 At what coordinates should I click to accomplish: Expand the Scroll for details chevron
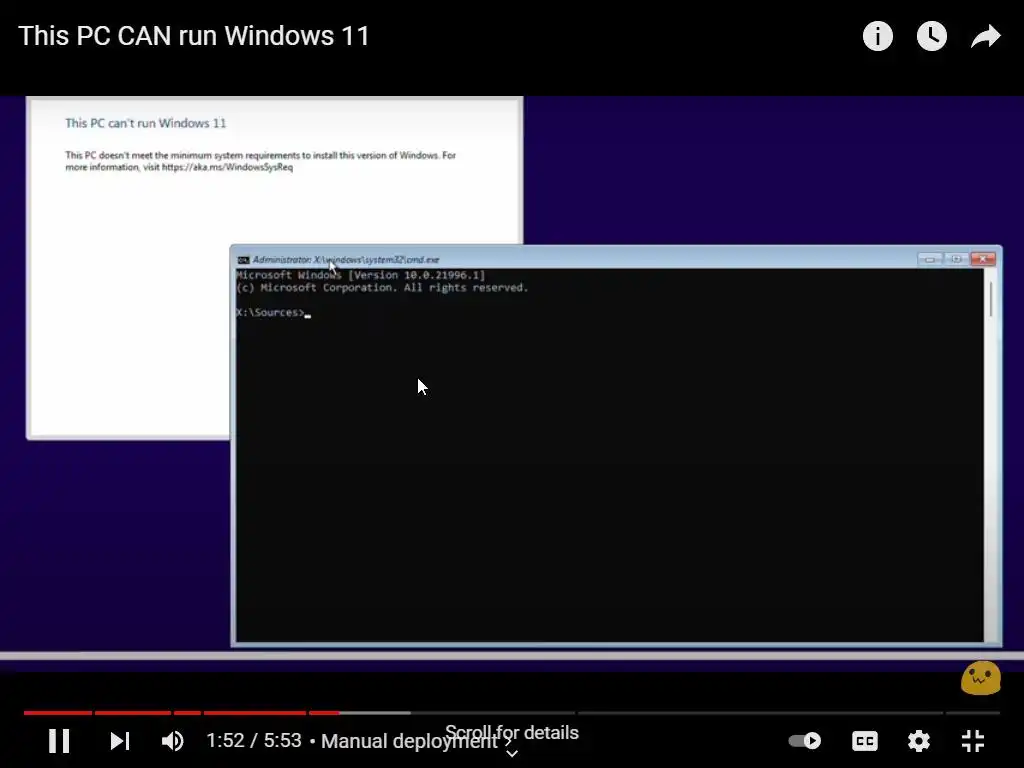click(512, 754)
